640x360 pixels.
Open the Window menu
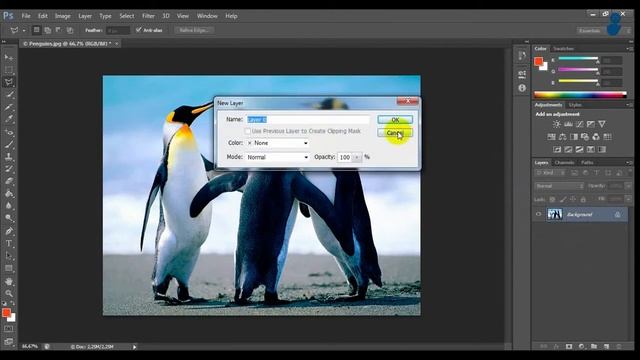pos(207,16)
